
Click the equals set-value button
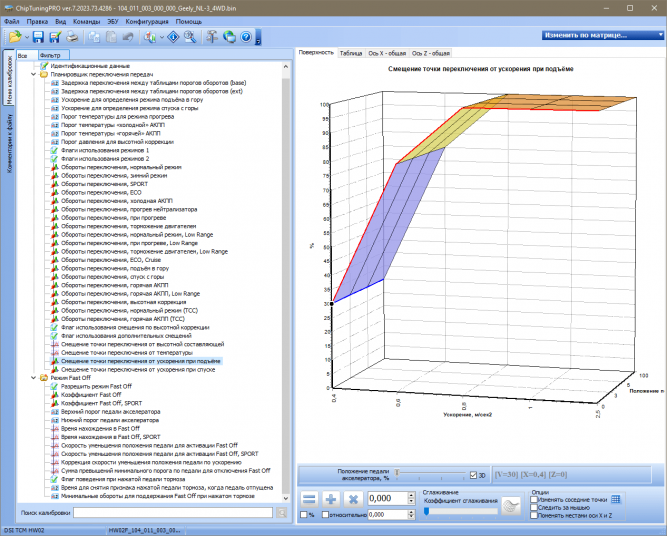[x=309, y=499]
